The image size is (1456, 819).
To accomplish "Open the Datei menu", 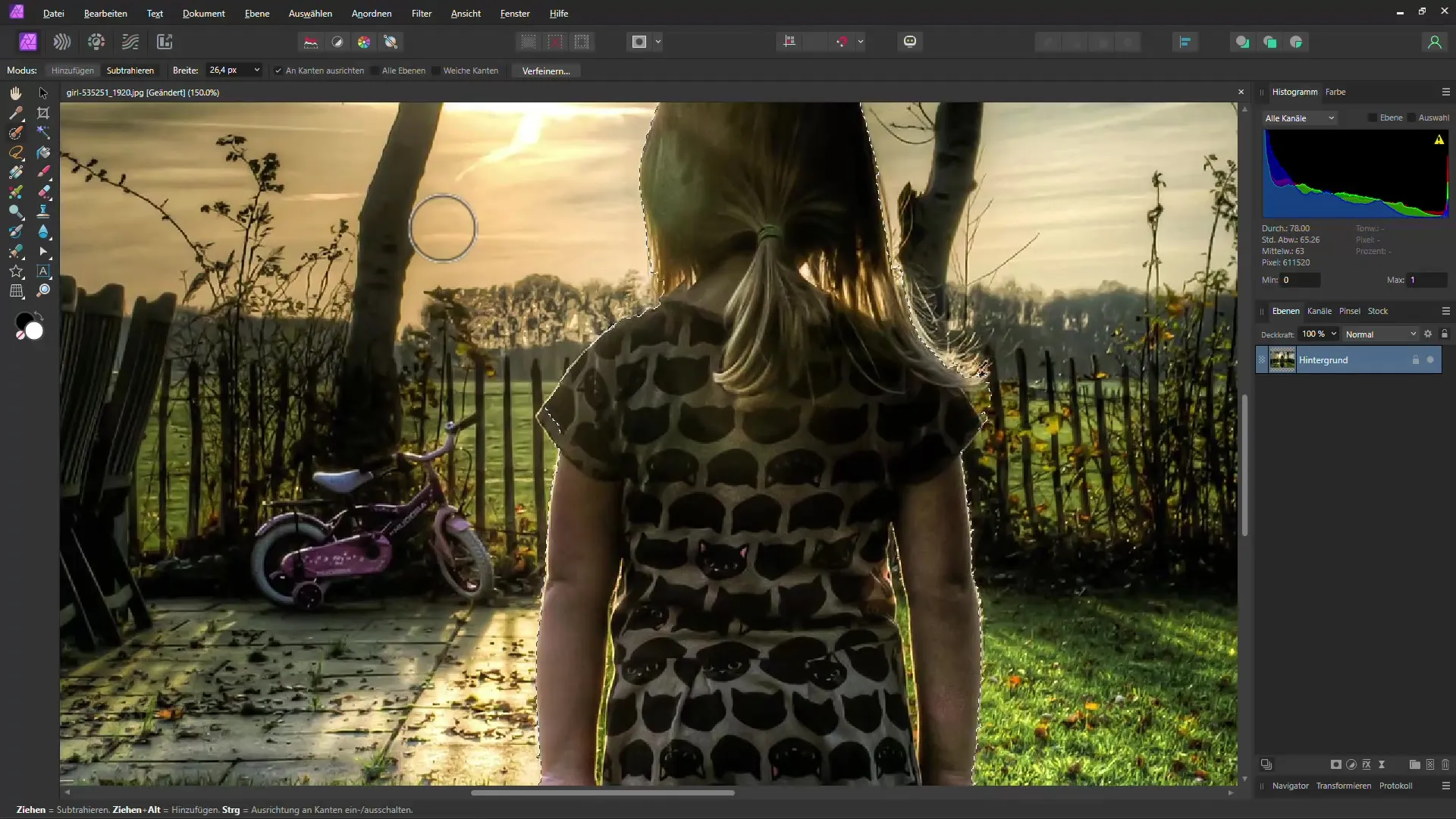I will click(53, 14).
